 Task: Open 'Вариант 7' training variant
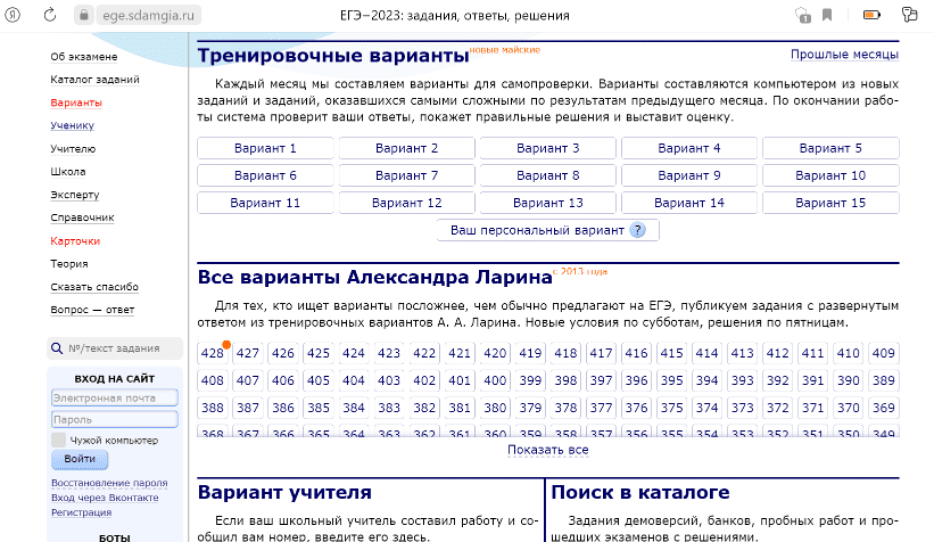pyautogui.click(x=407, y=176)
